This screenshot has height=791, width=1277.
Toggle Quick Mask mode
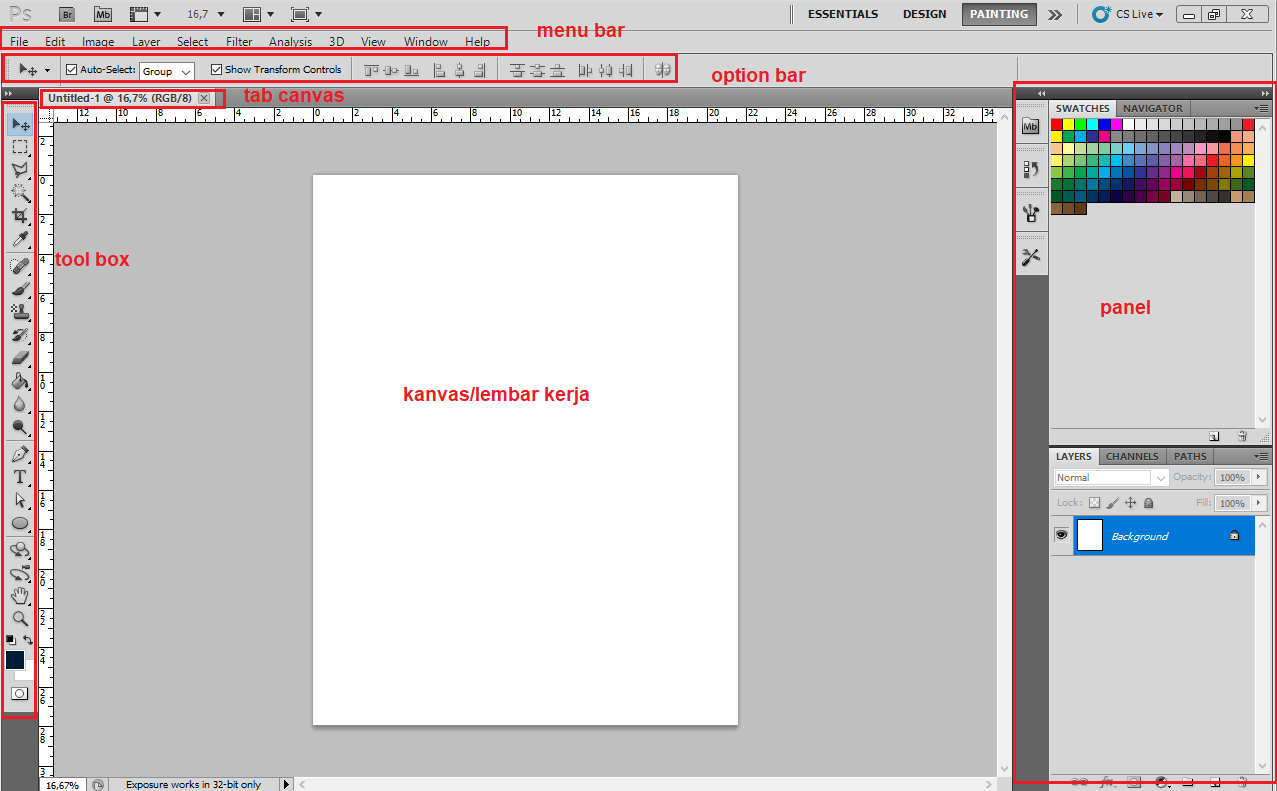coord(19,693)
